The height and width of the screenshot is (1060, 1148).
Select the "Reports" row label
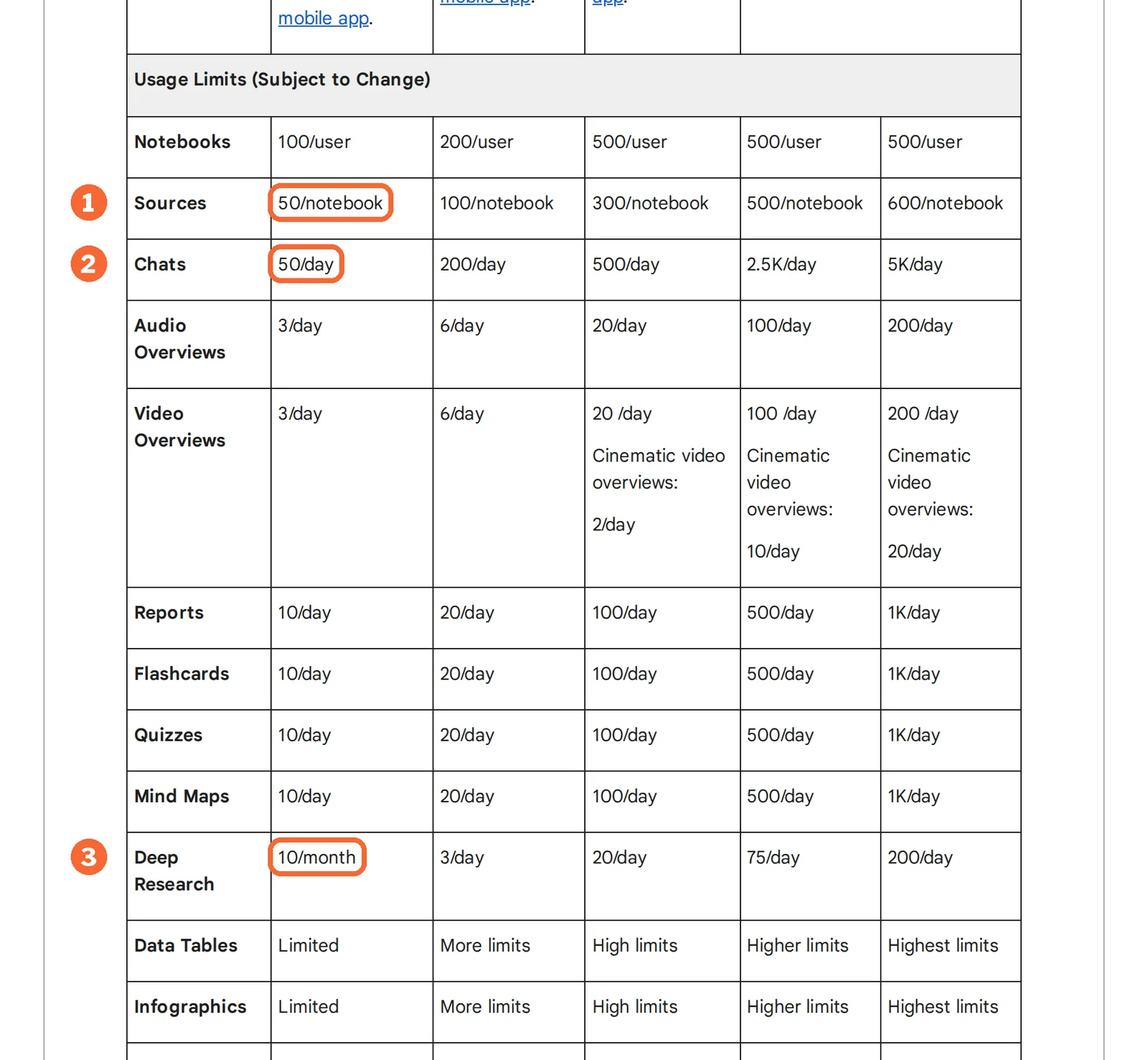[169, 613]
